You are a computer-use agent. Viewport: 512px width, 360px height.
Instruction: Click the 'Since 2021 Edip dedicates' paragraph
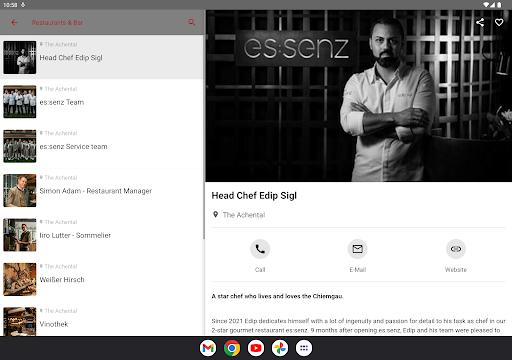(x=358, y=326)
